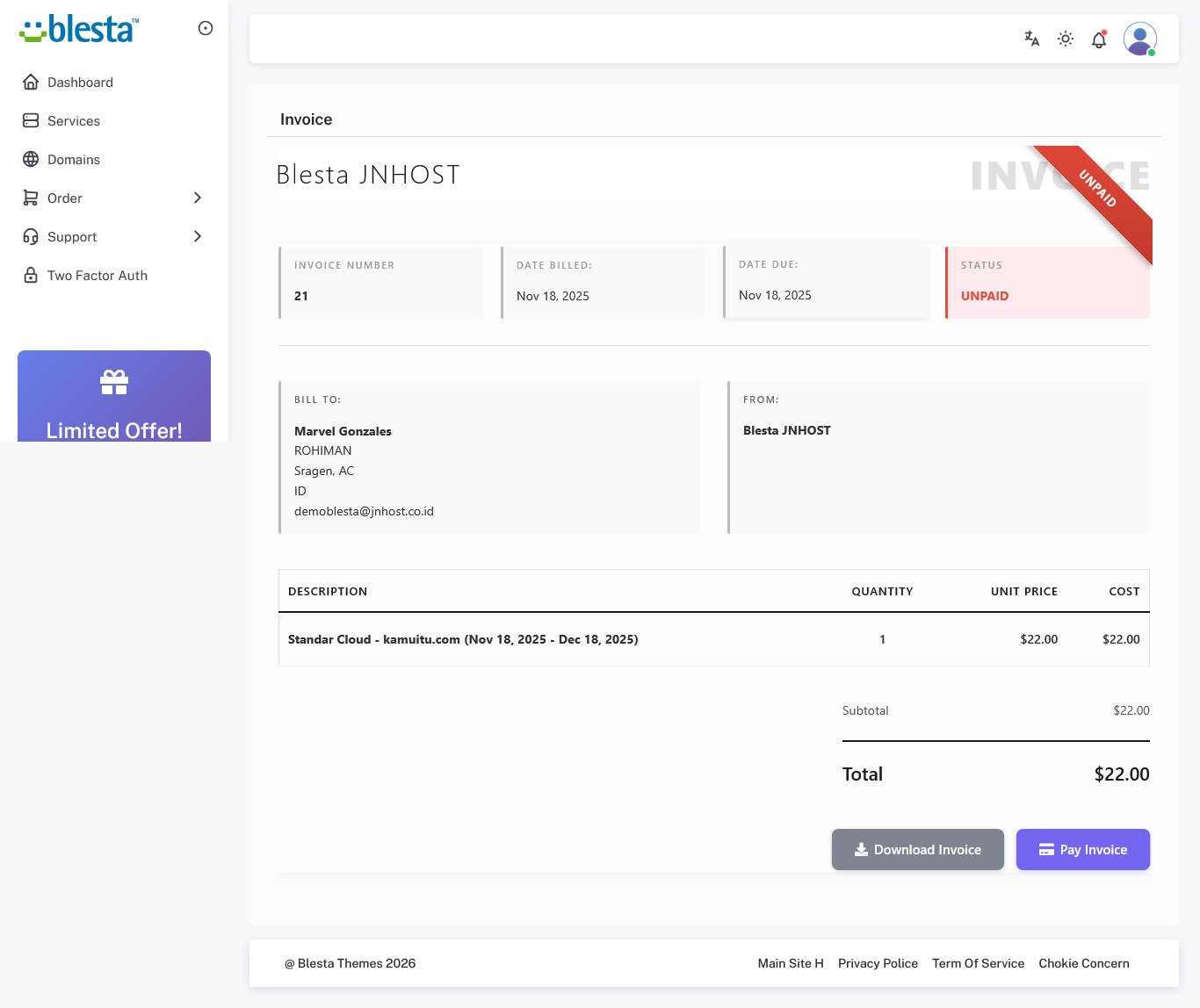Click the Blesta logo
Image resolution: width=1200 pixels, height=1008 pixels.
point(79,29)
